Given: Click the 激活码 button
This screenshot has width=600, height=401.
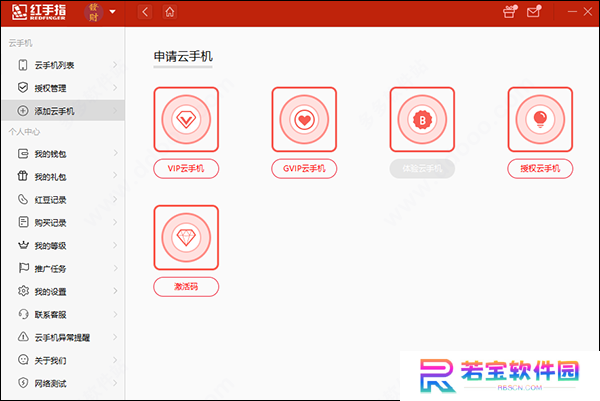Looking at the screenshot, I should (x=186, y=287).
